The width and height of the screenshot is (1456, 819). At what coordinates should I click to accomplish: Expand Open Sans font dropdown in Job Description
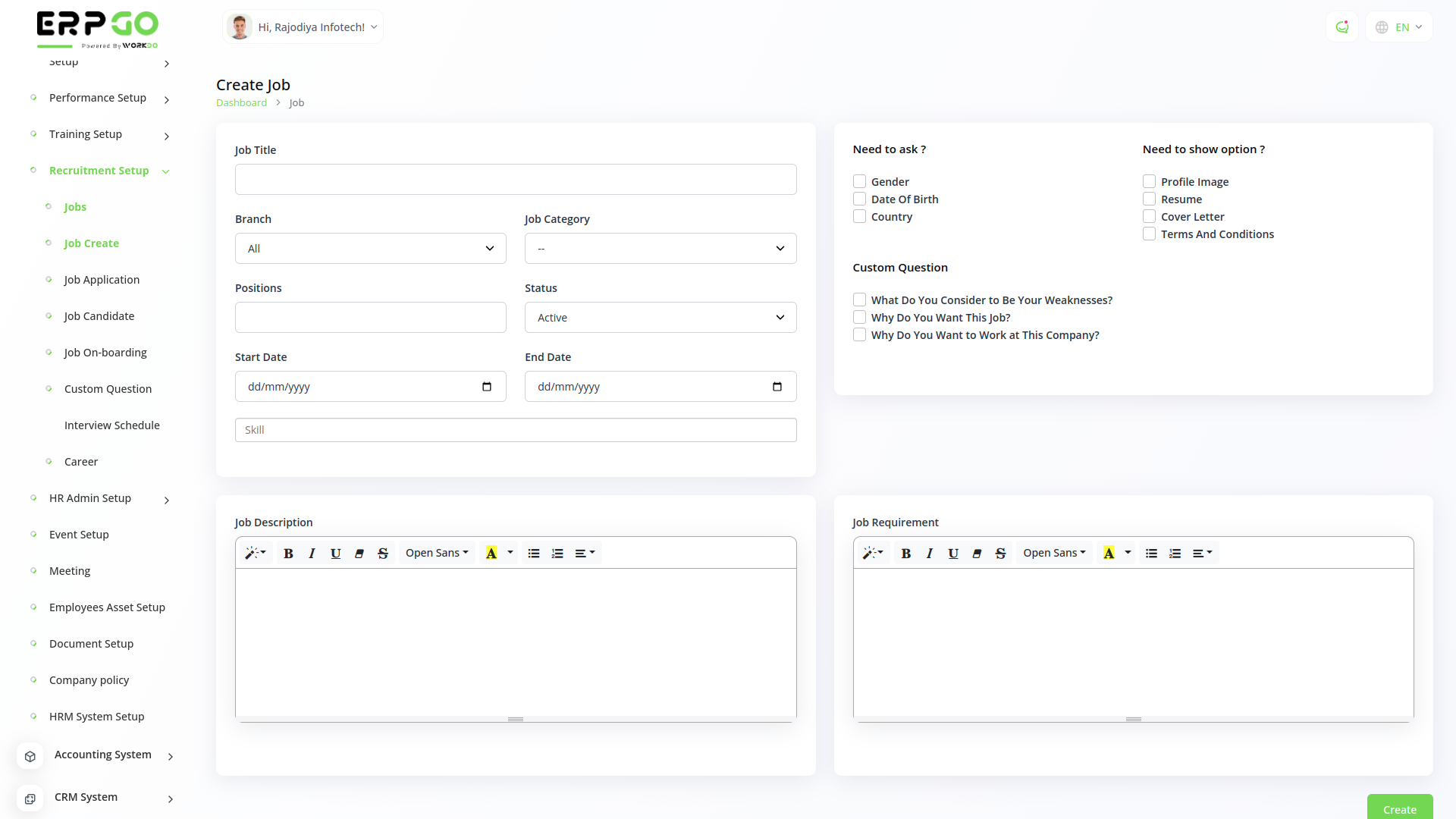tap(437, 554)
